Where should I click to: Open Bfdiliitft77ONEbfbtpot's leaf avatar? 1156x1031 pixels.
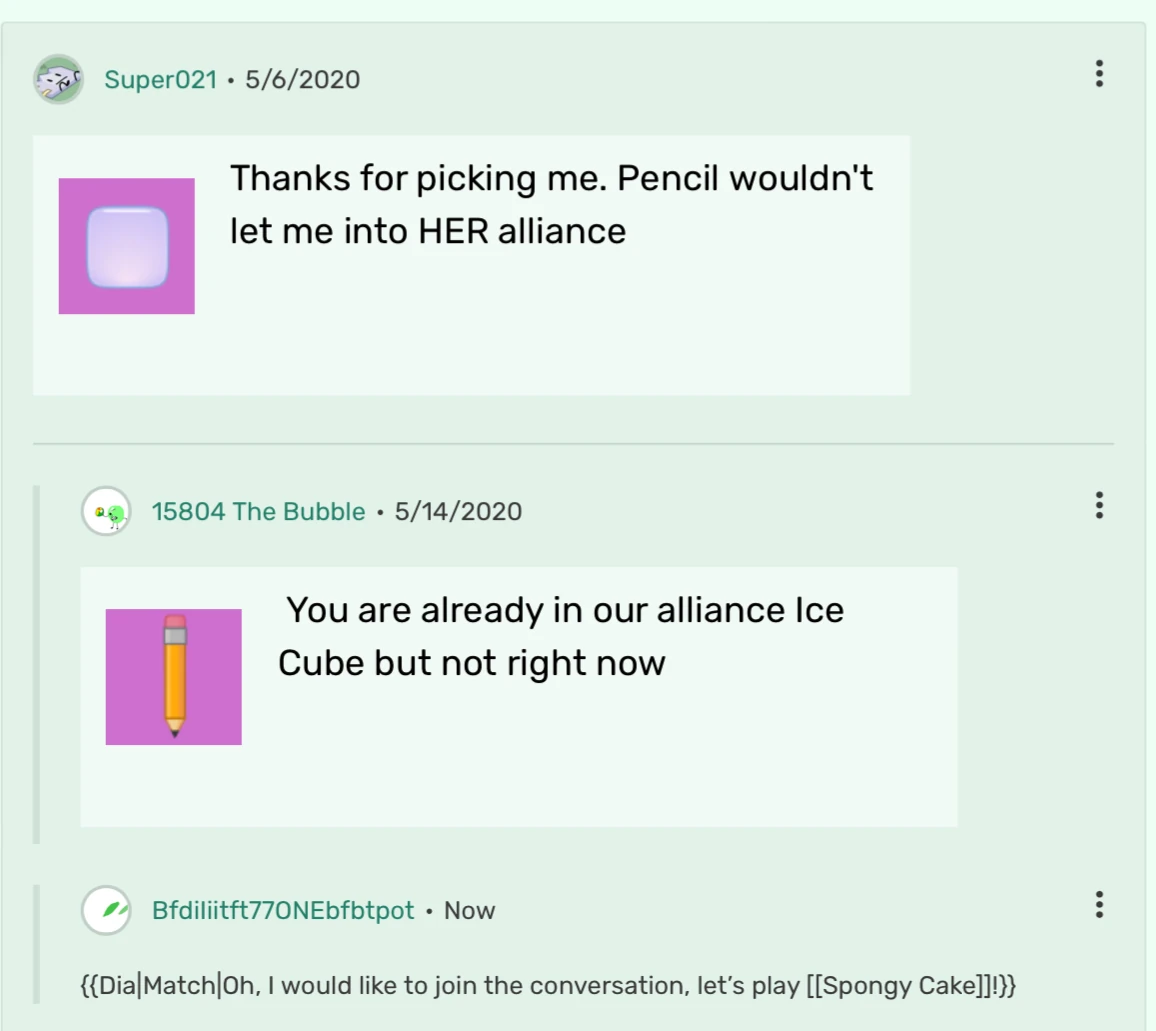(x=106, y=910)
